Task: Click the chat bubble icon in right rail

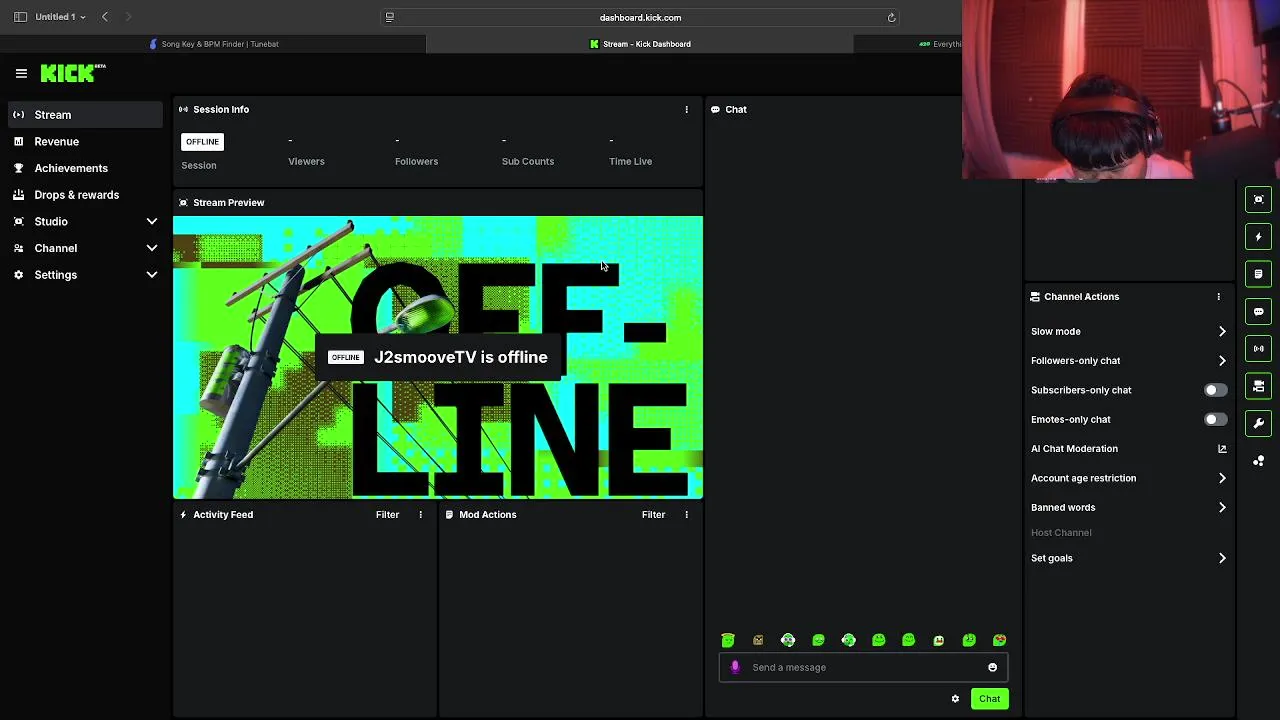Action: [x=1258, y=311]
